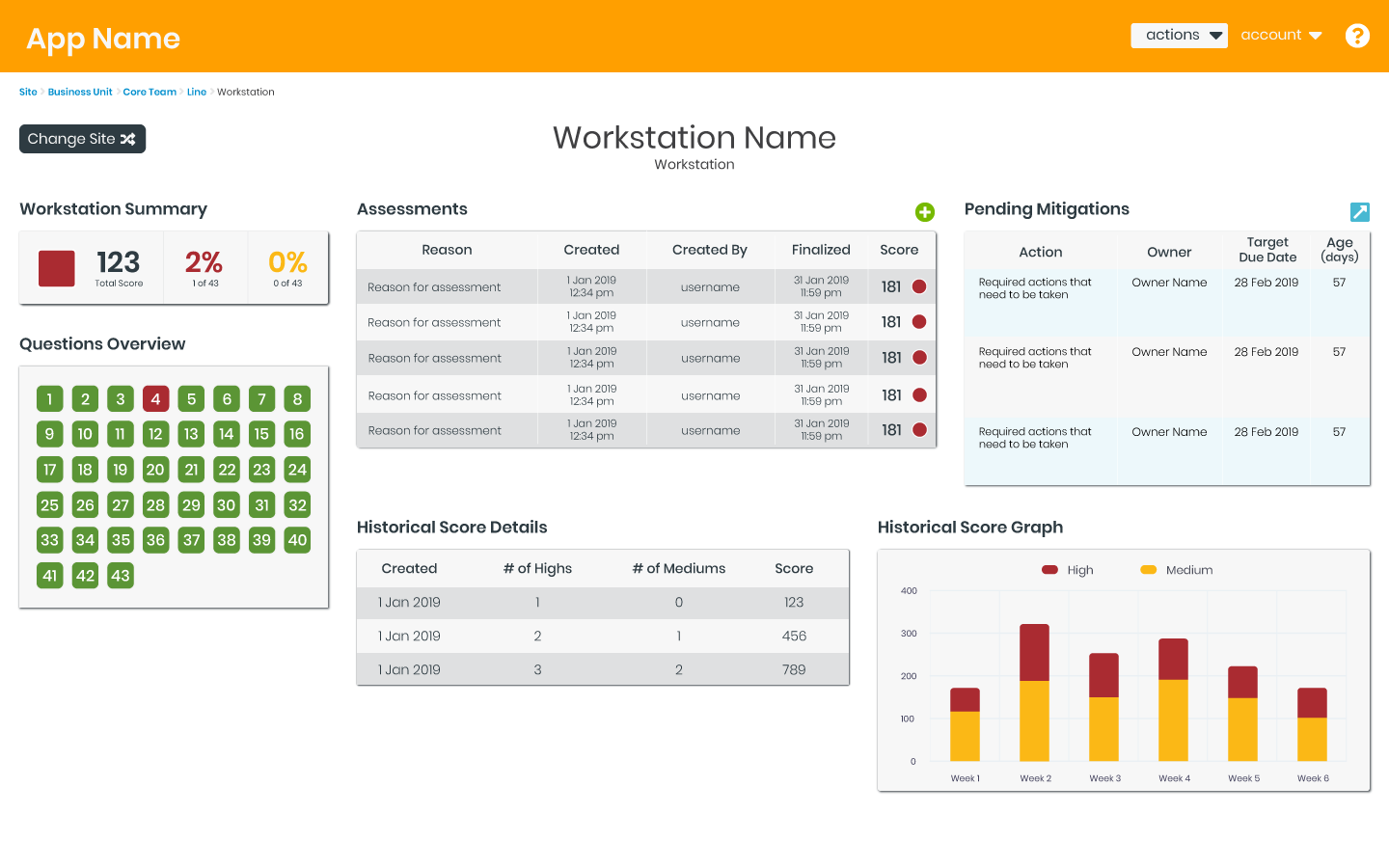This screenshot has height=868, width=1389.
Task: Expand the account menu
Action: [1280, 36]
